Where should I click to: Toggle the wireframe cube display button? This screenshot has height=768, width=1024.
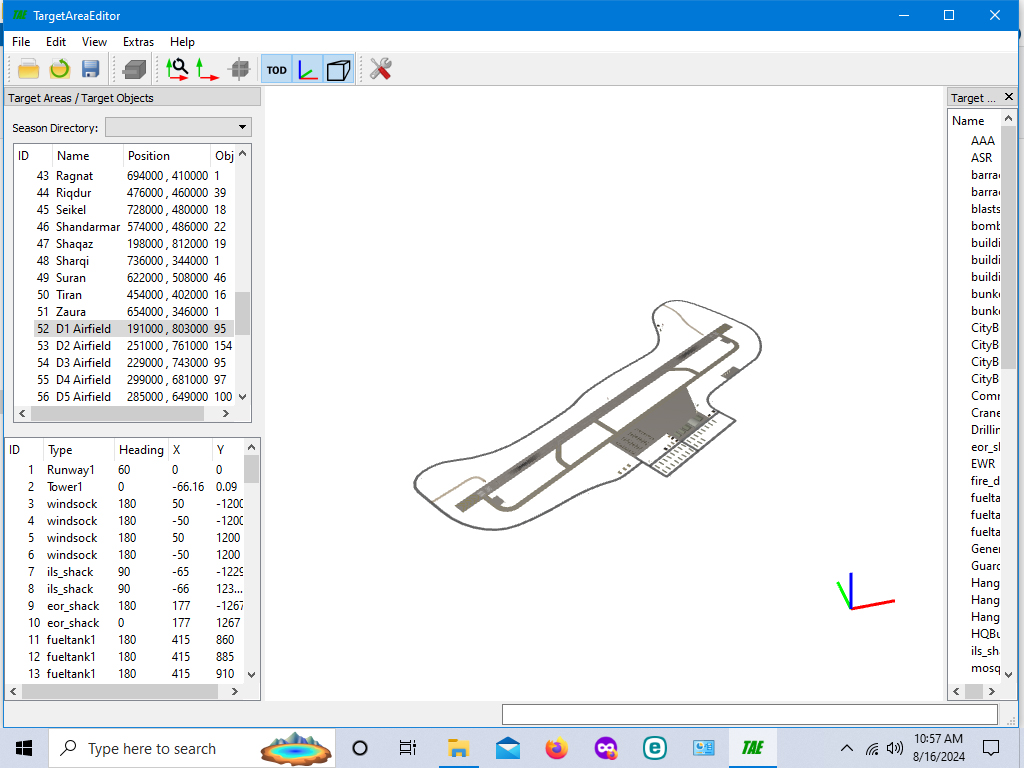[338, 69]
